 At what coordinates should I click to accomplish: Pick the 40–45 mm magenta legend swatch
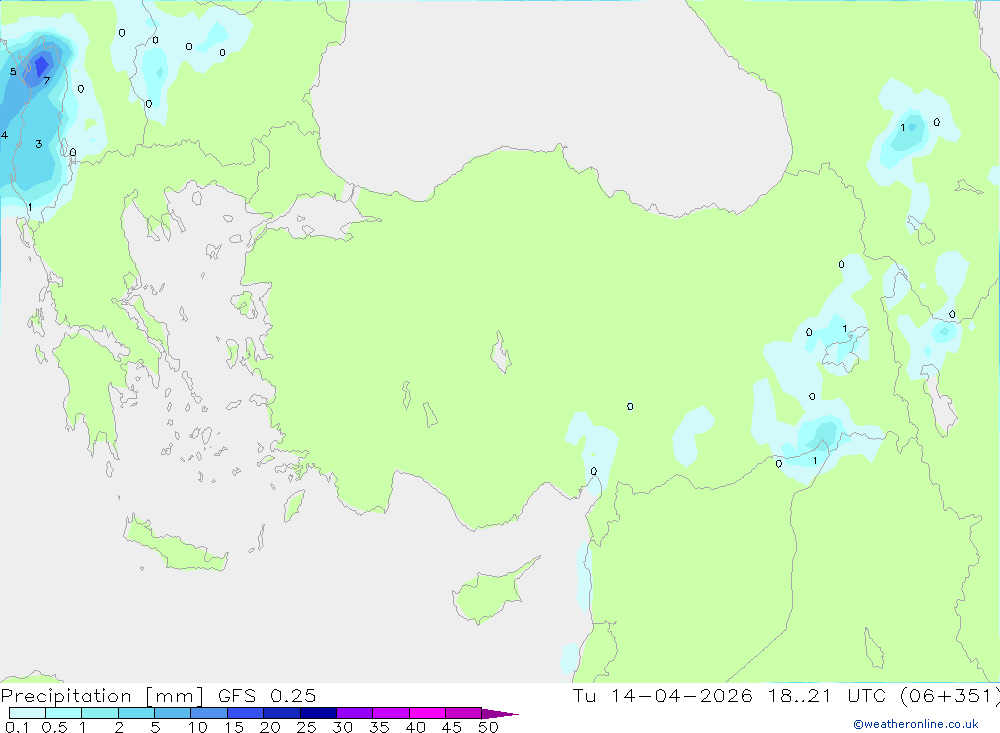[x=427, y=713]
